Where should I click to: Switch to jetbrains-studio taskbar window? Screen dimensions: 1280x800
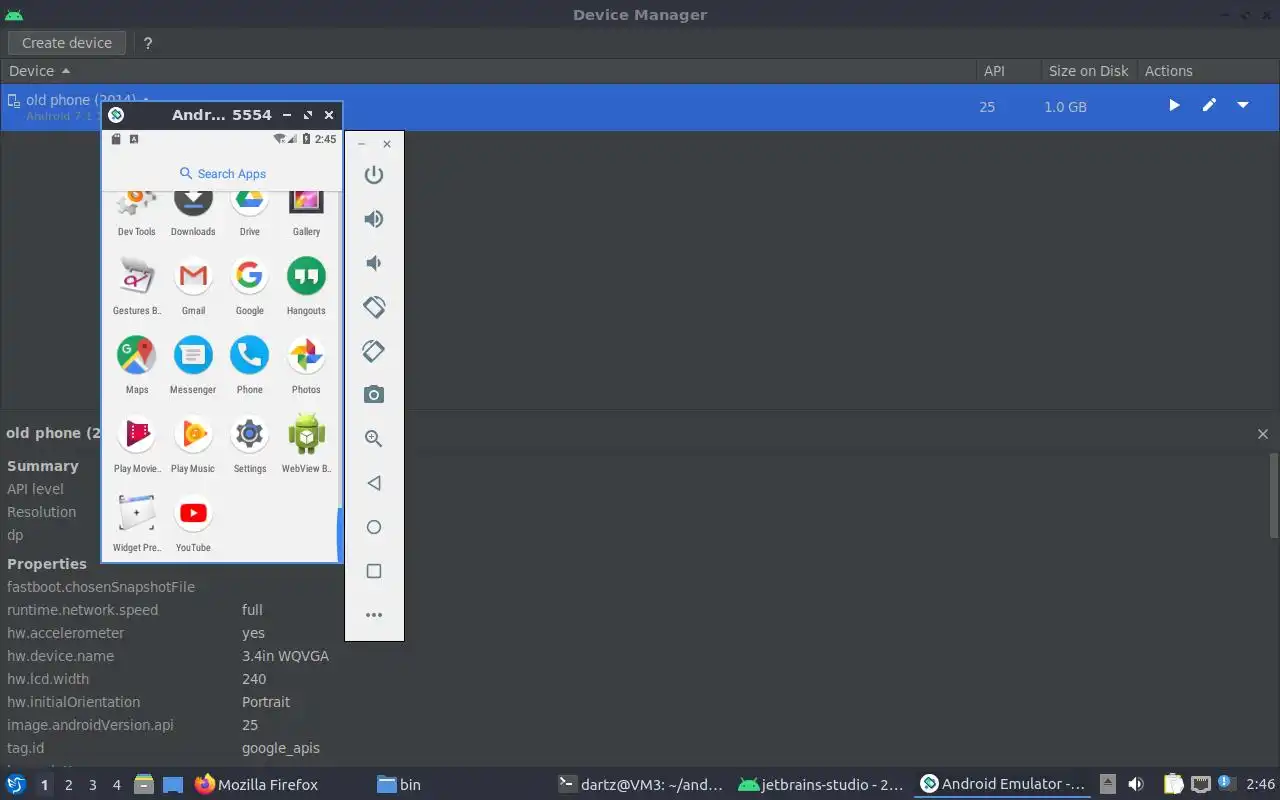tap(821, 785)
